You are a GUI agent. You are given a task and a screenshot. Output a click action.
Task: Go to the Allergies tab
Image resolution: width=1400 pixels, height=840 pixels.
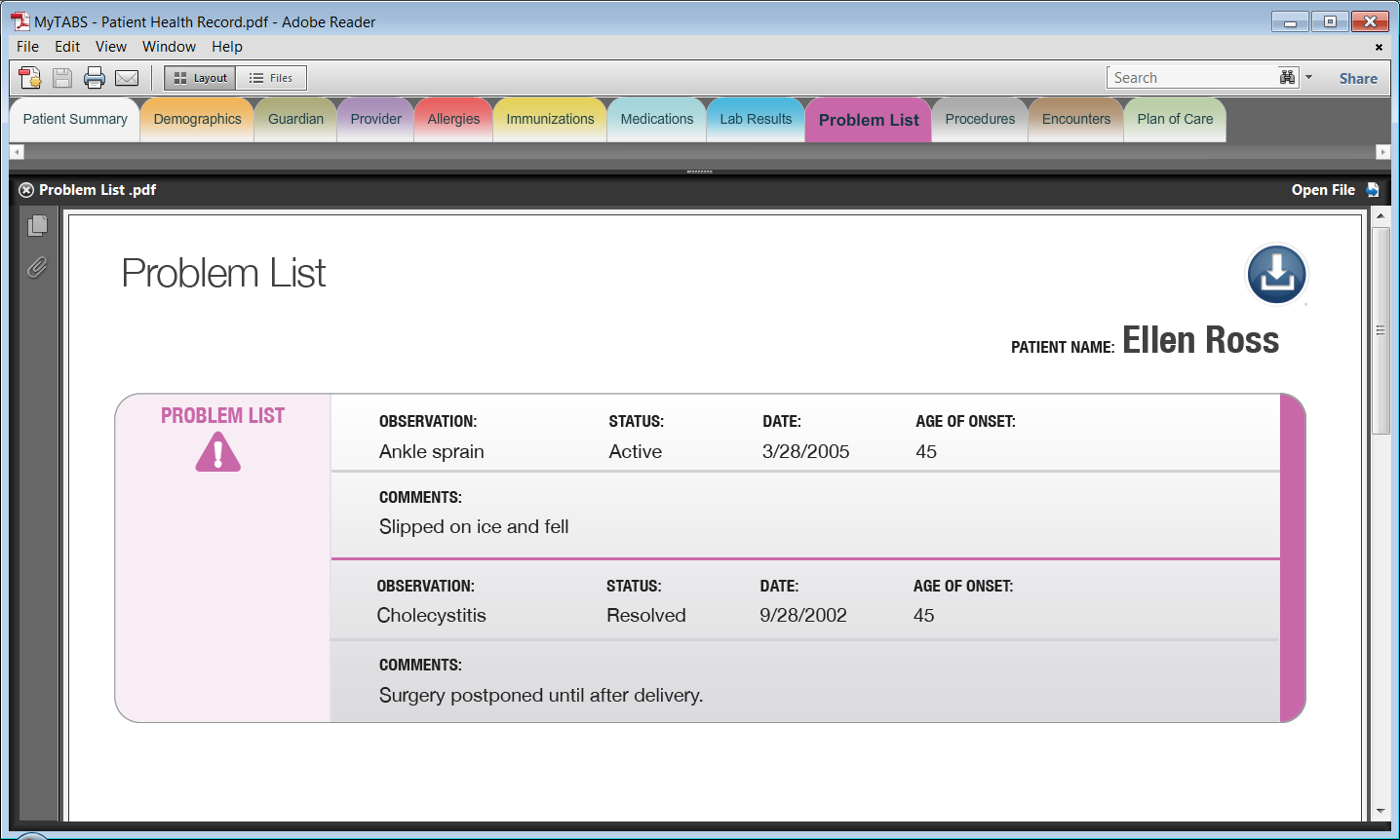(453, 119)
